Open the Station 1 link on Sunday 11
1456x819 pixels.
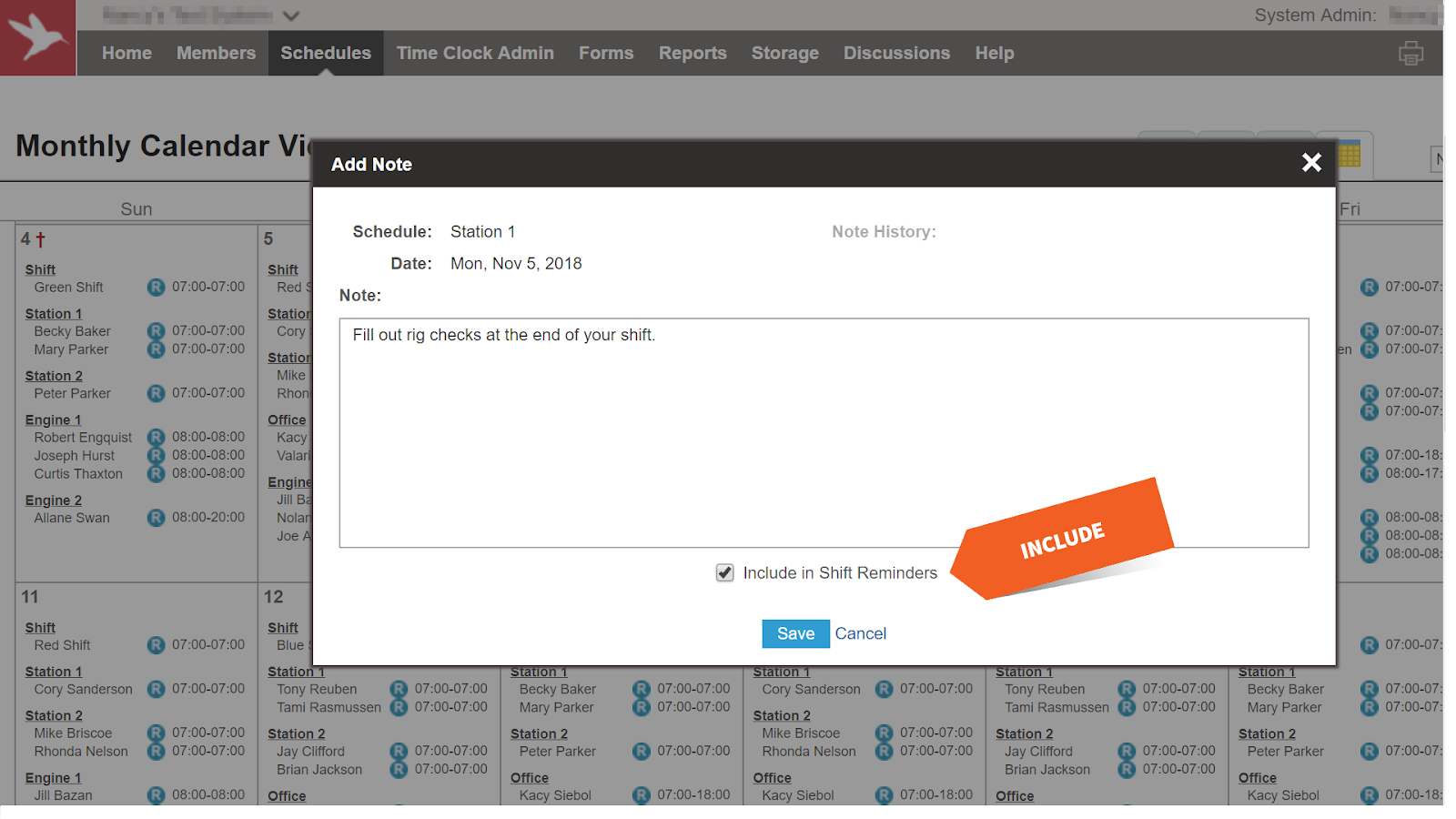pos(54,672)
